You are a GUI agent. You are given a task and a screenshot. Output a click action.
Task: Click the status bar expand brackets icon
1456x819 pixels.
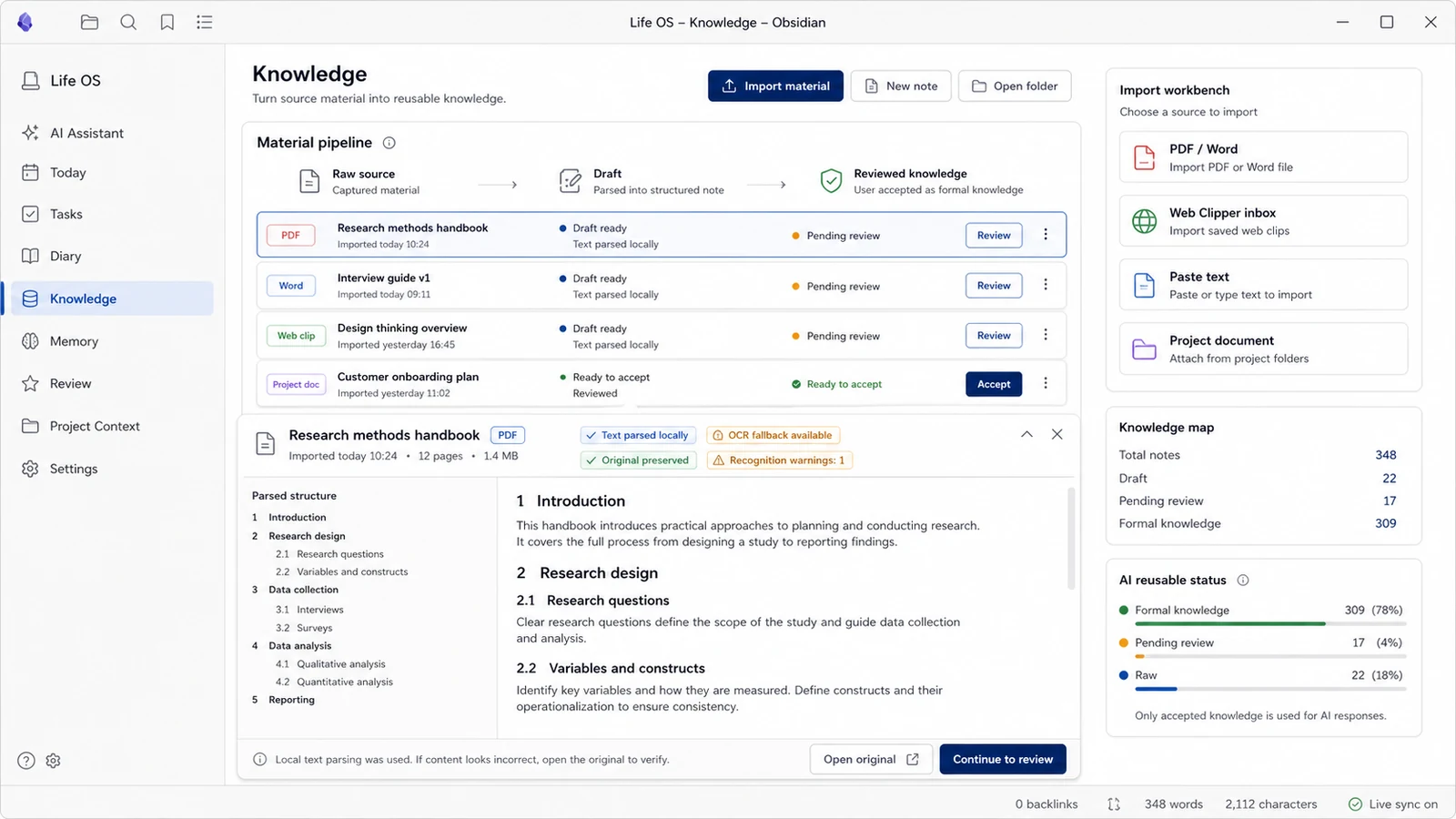pos(1114,804)
